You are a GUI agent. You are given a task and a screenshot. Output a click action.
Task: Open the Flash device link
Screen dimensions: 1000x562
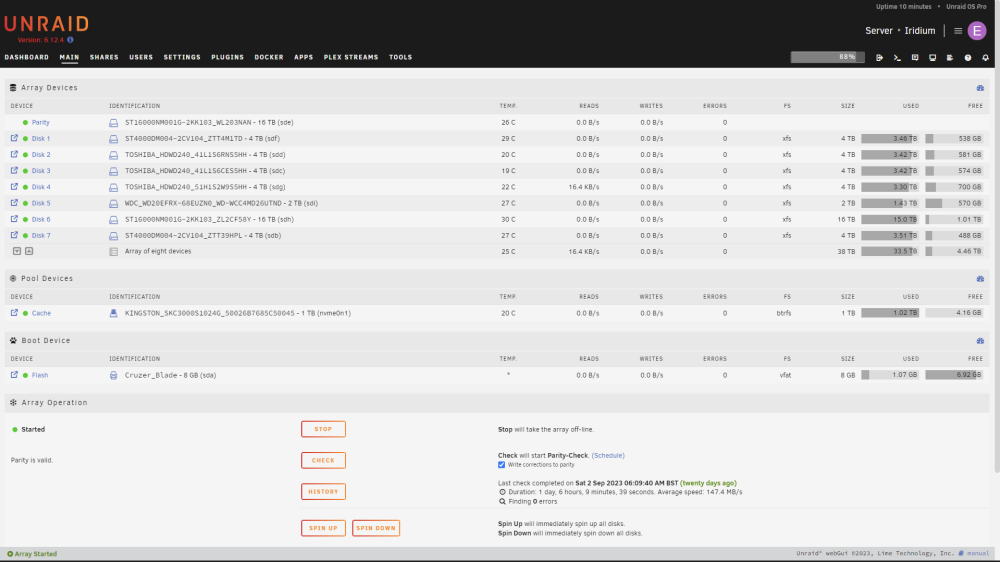click(x=40, y=375)
